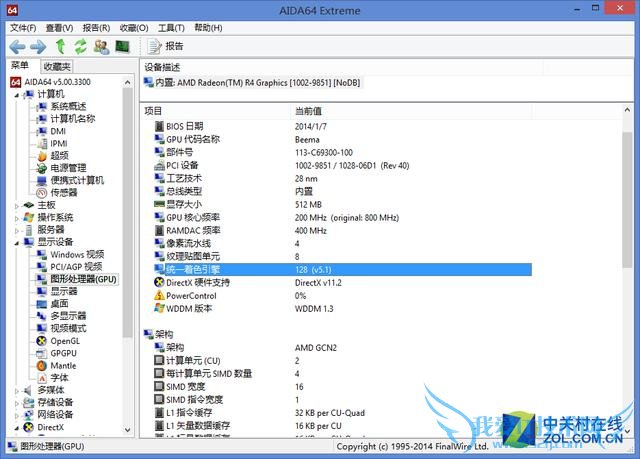Viewport: 640px width, 459px height.
Task: Select 显示器 in the tree
Action: click(64, 291)
